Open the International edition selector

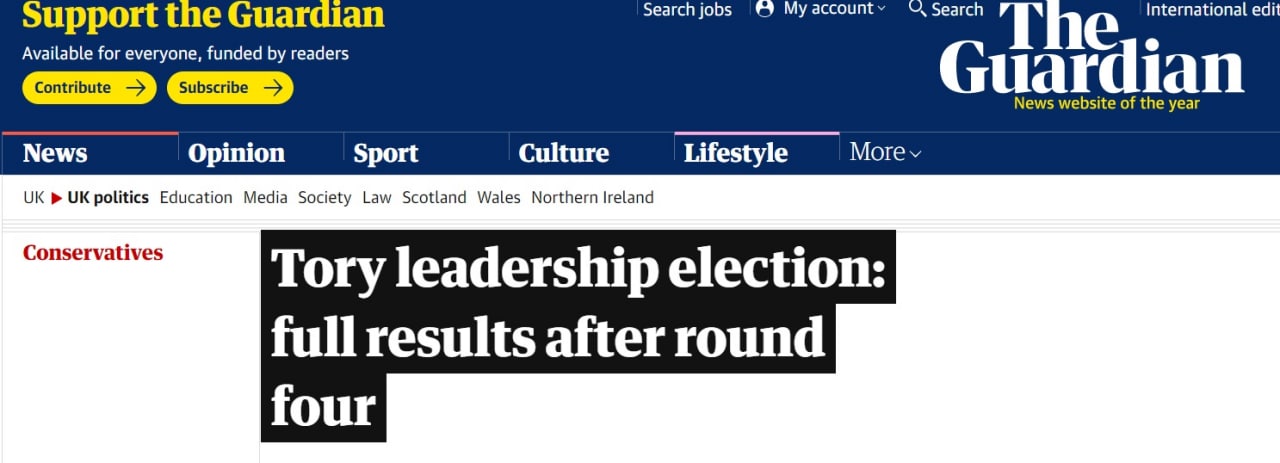[1212, 10]
